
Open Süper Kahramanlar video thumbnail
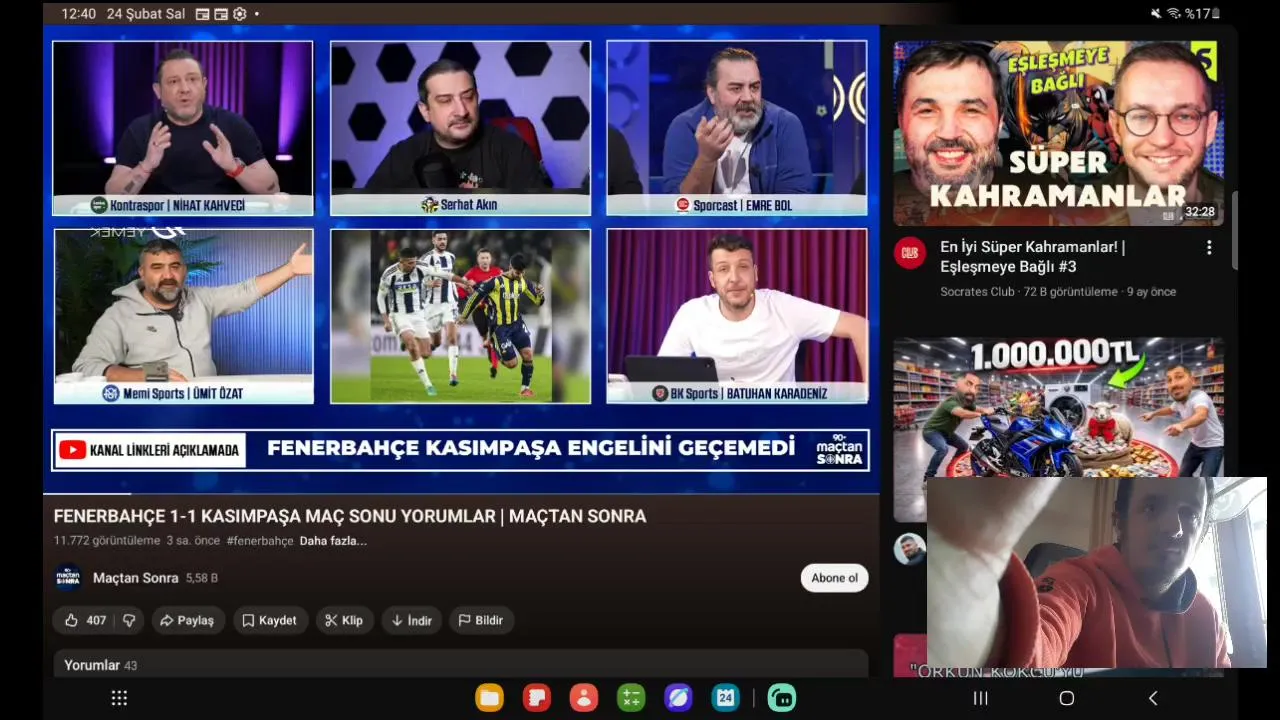pyautogui.click(x=1058, y=133)
